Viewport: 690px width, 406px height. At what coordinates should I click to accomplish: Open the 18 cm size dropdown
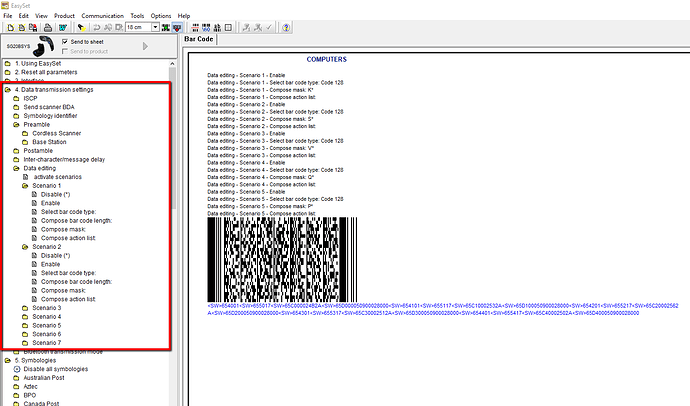click(x=155, y=27)
